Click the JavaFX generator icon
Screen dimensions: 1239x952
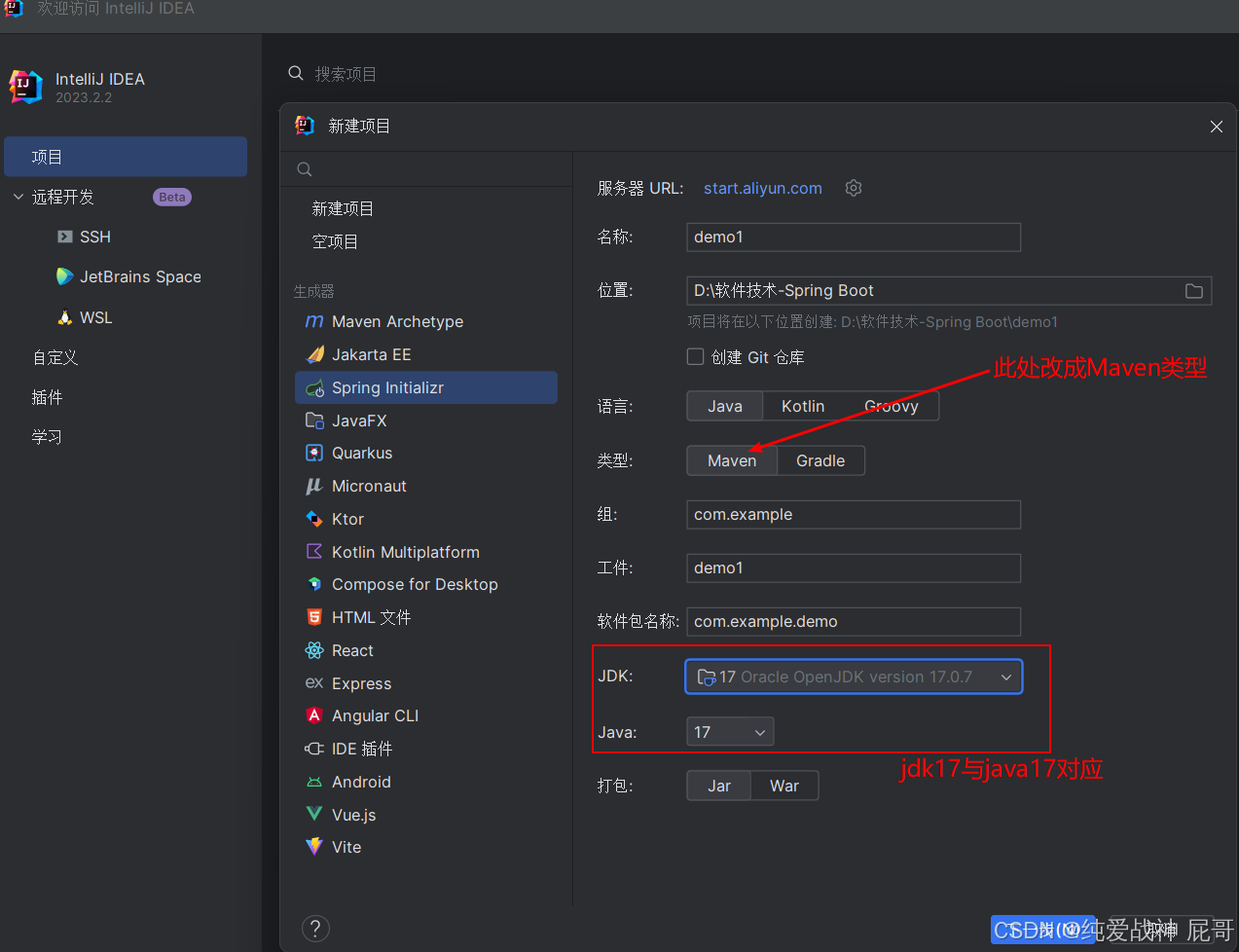(314, 421)
